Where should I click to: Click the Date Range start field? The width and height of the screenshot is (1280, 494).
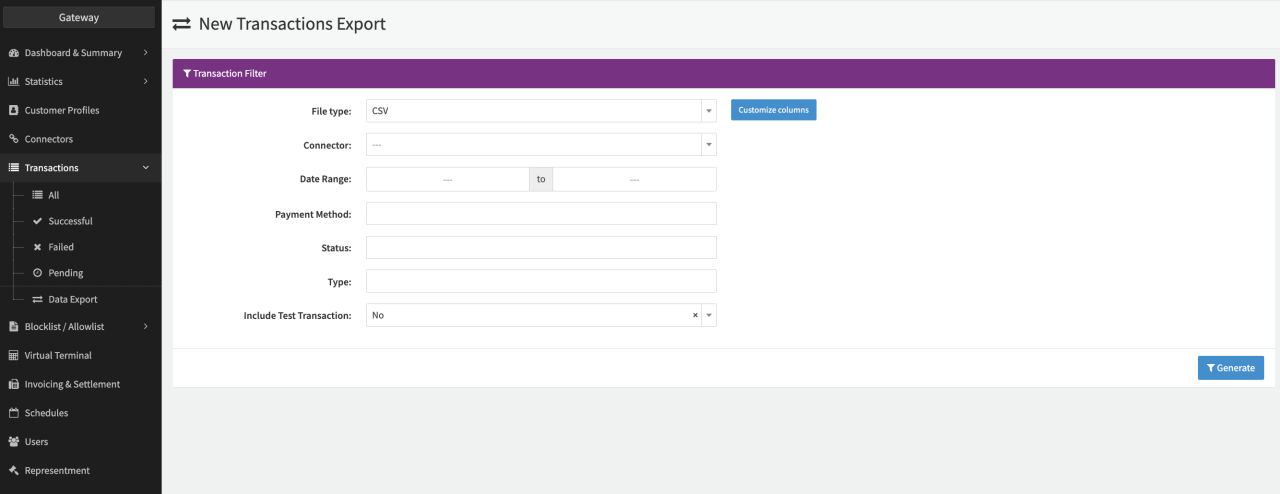pos(448,180)
